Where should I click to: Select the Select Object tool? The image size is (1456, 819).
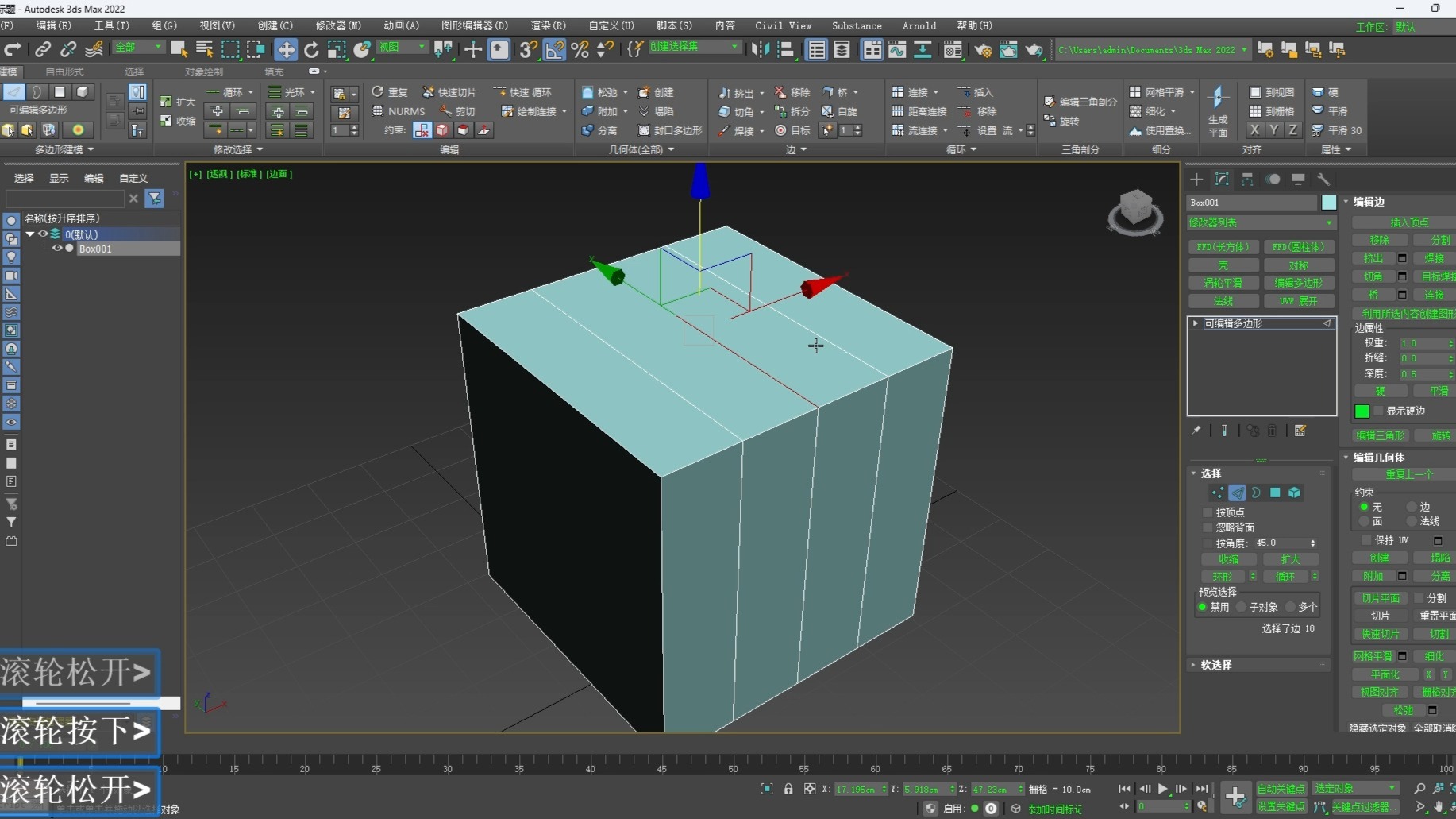coord(179,49)
